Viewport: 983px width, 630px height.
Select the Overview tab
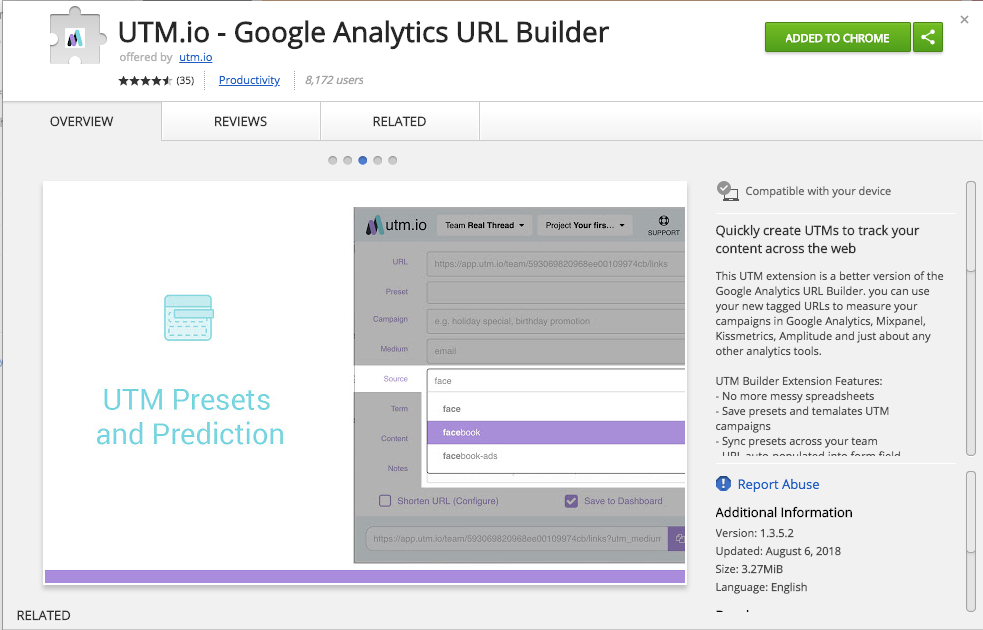point(81,122)
